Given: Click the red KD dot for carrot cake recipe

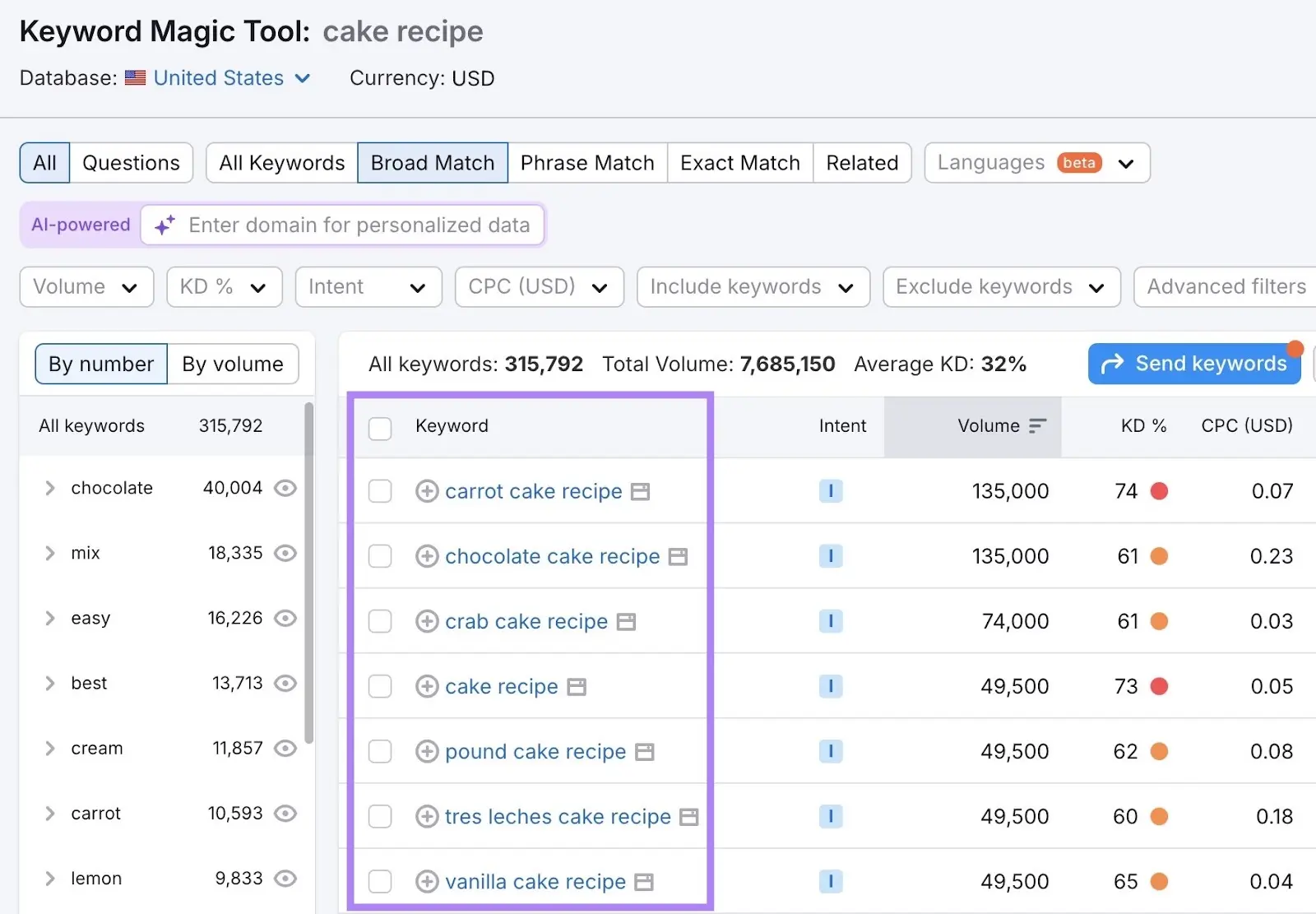Looking at the screenshot, I should (1160, 491).
